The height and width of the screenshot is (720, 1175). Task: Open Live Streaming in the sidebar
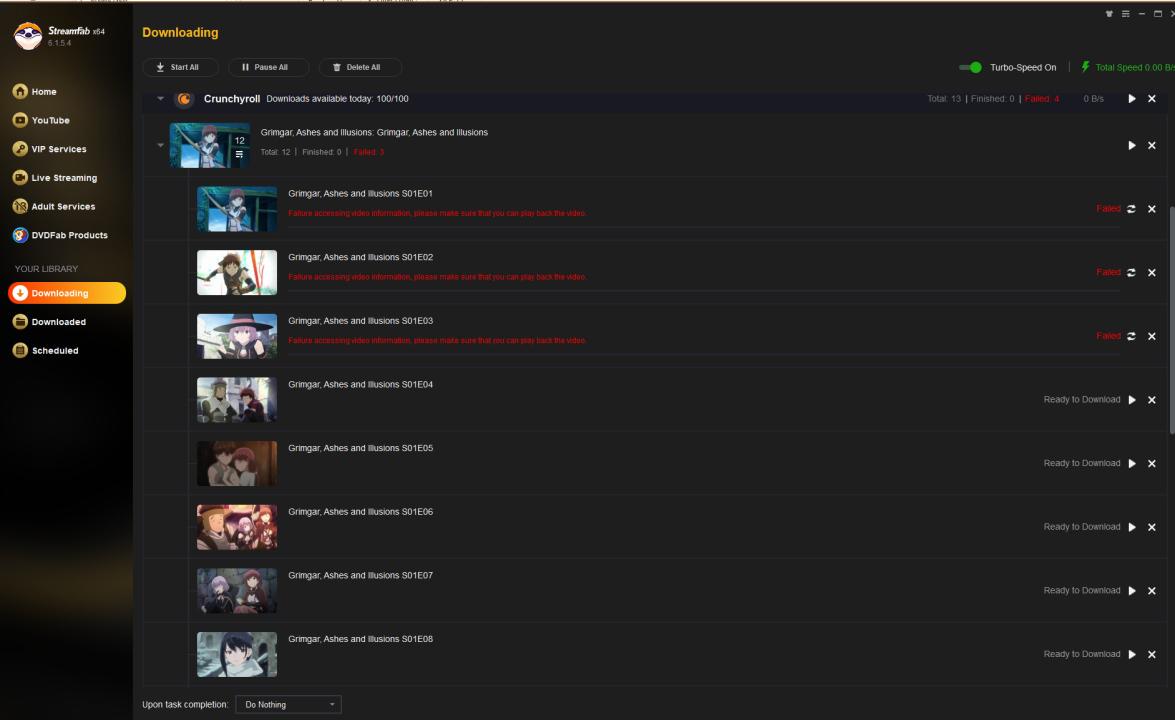pyautogui.click(x=55, y=178)
